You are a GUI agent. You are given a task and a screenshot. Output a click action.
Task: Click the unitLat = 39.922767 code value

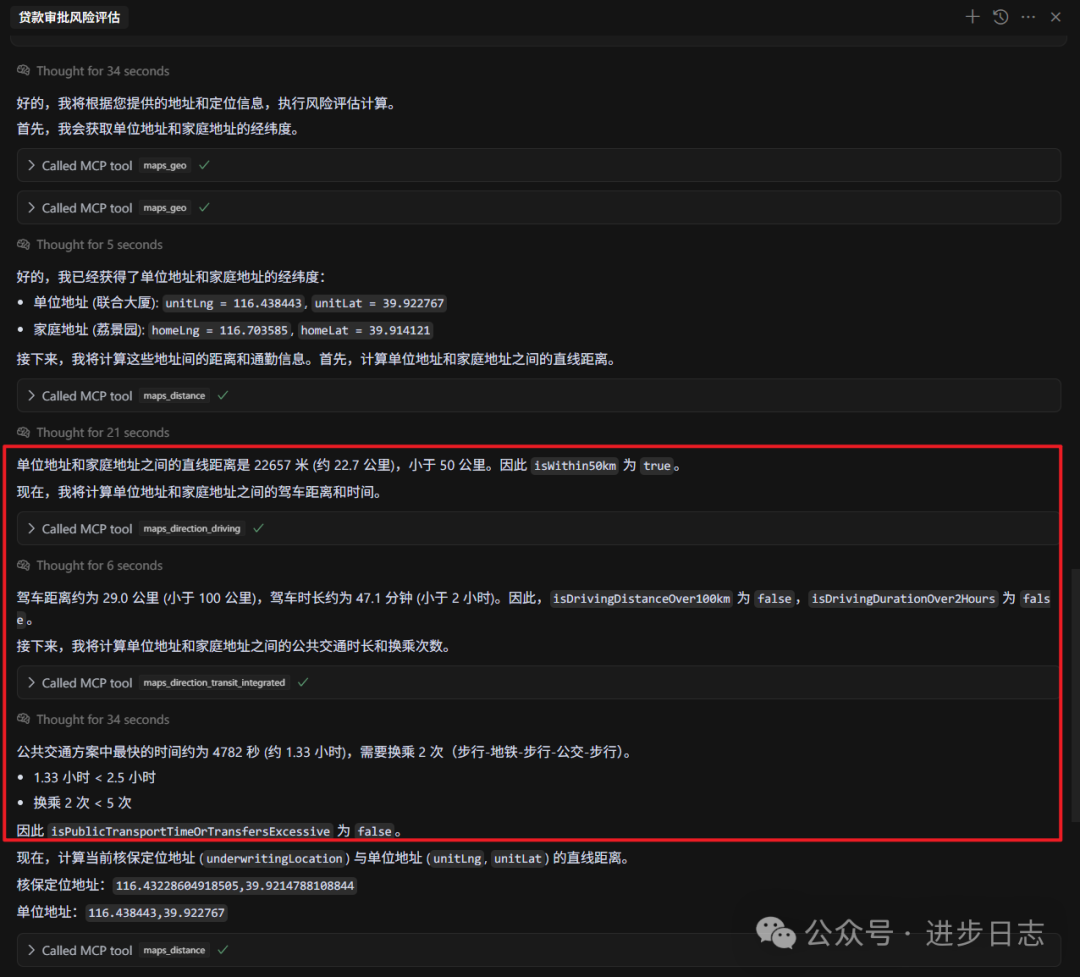pos(380,303)
